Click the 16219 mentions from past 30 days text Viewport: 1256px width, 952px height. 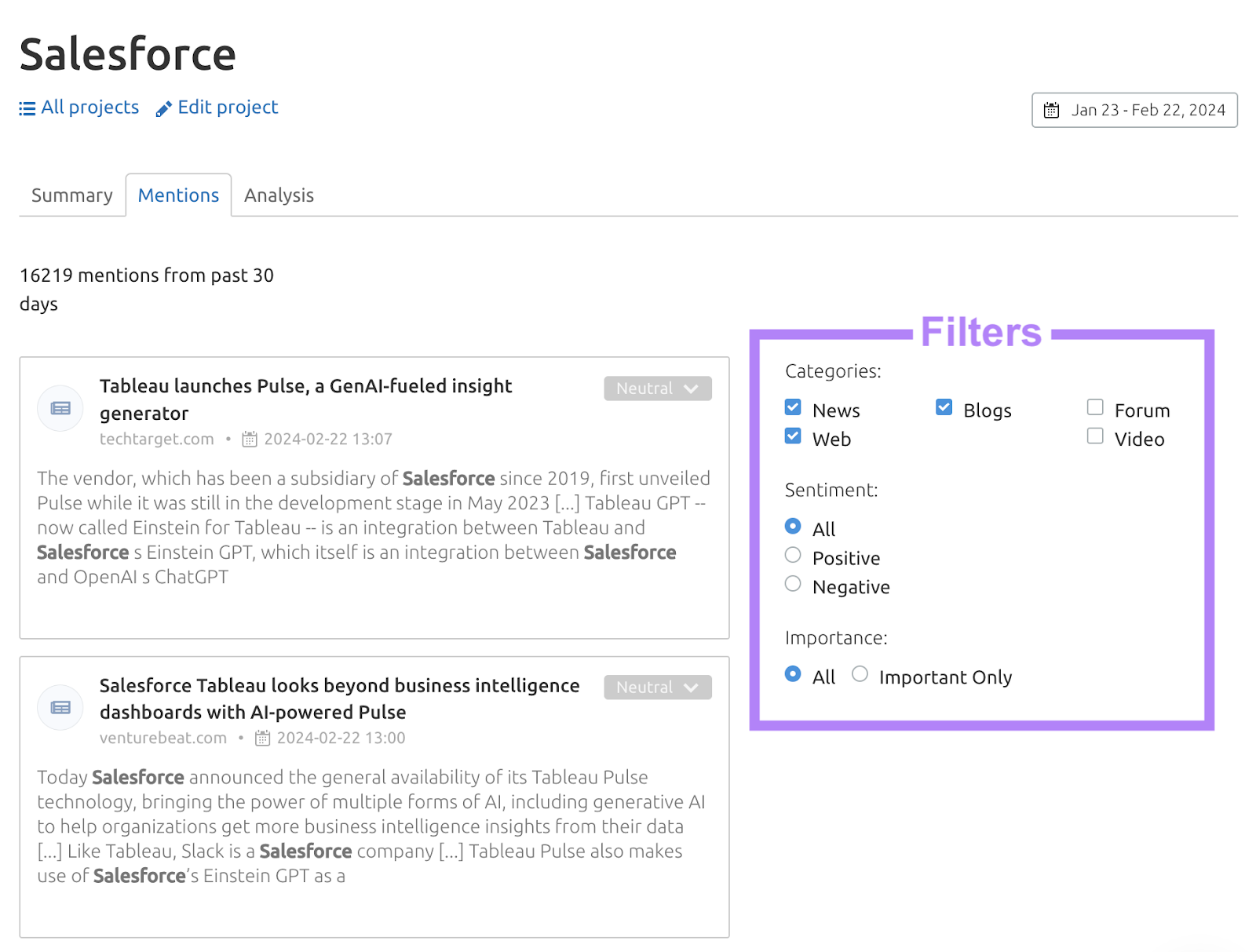pos(147,290)
